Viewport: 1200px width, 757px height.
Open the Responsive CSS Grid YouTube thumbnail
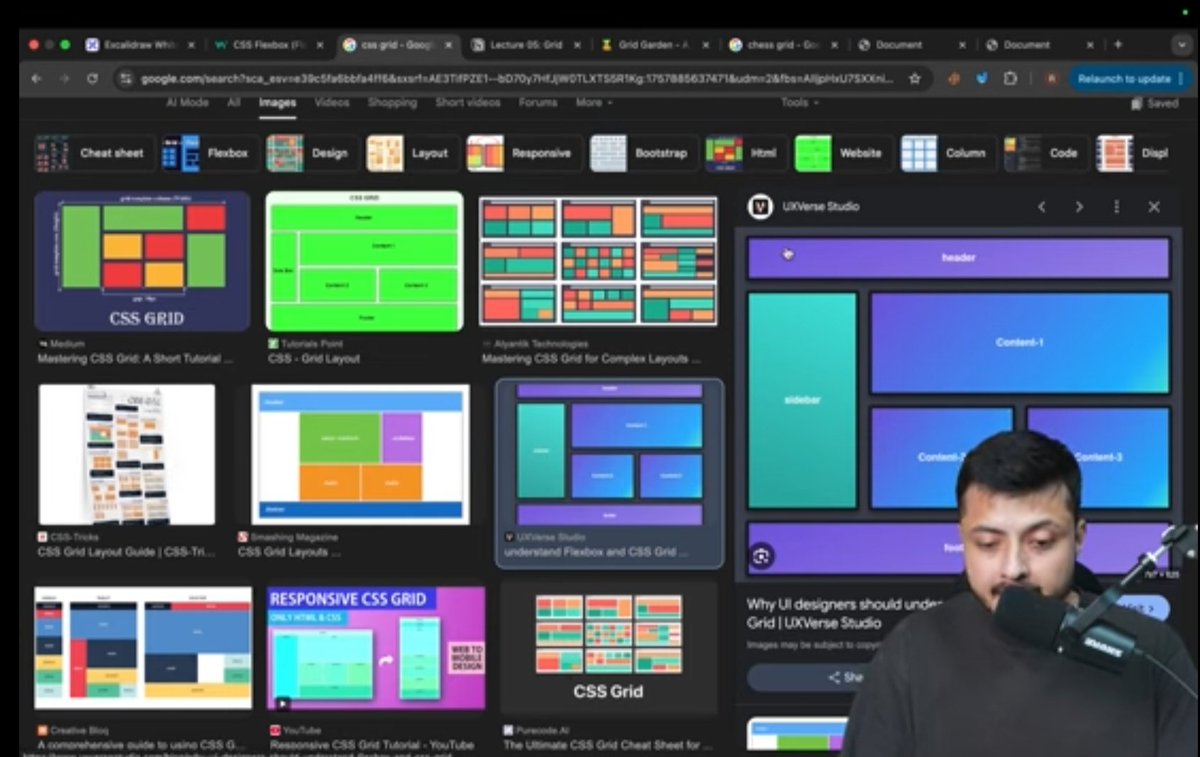[376, 649]
